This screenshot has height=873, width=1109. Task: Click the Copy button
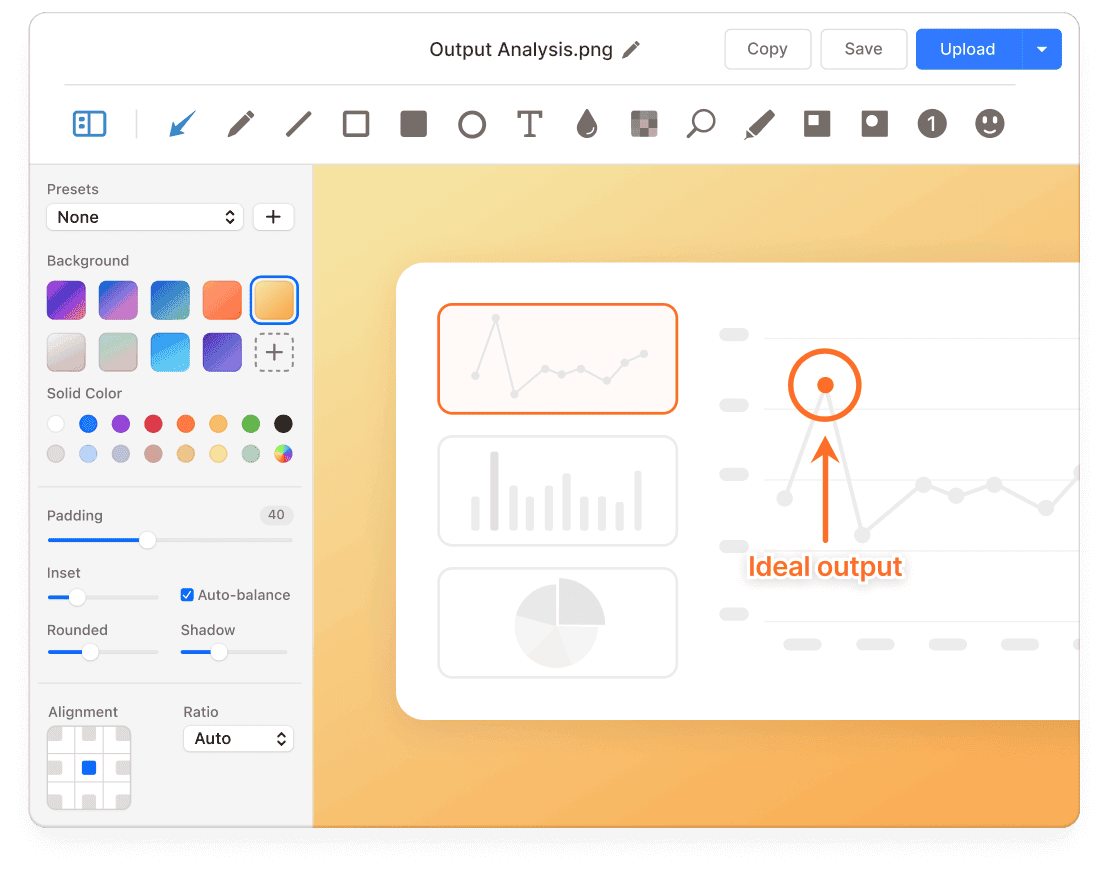click(x=767, y=49)
